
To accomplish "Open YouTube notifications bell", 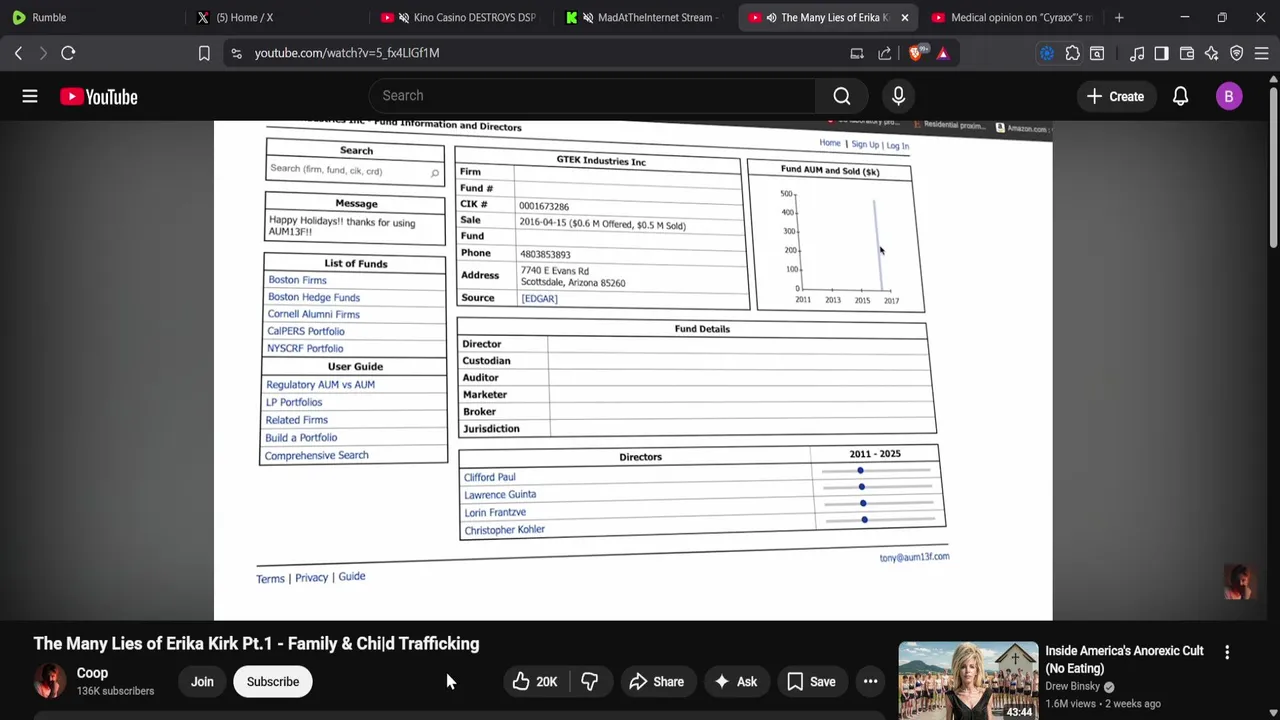I will coord(1181,96).
